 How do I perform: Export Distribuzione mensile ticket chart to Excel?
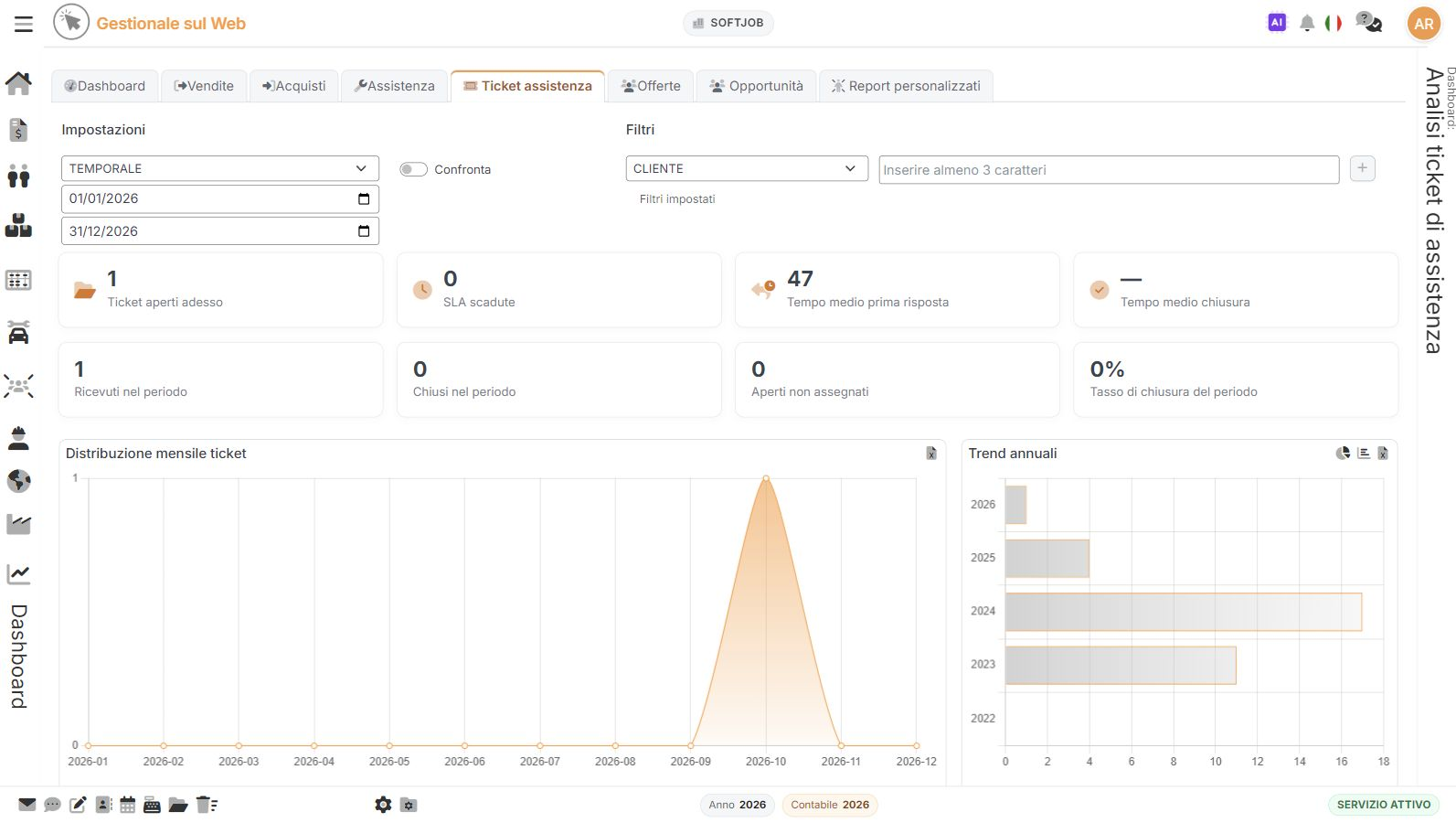tap(931, 453)
